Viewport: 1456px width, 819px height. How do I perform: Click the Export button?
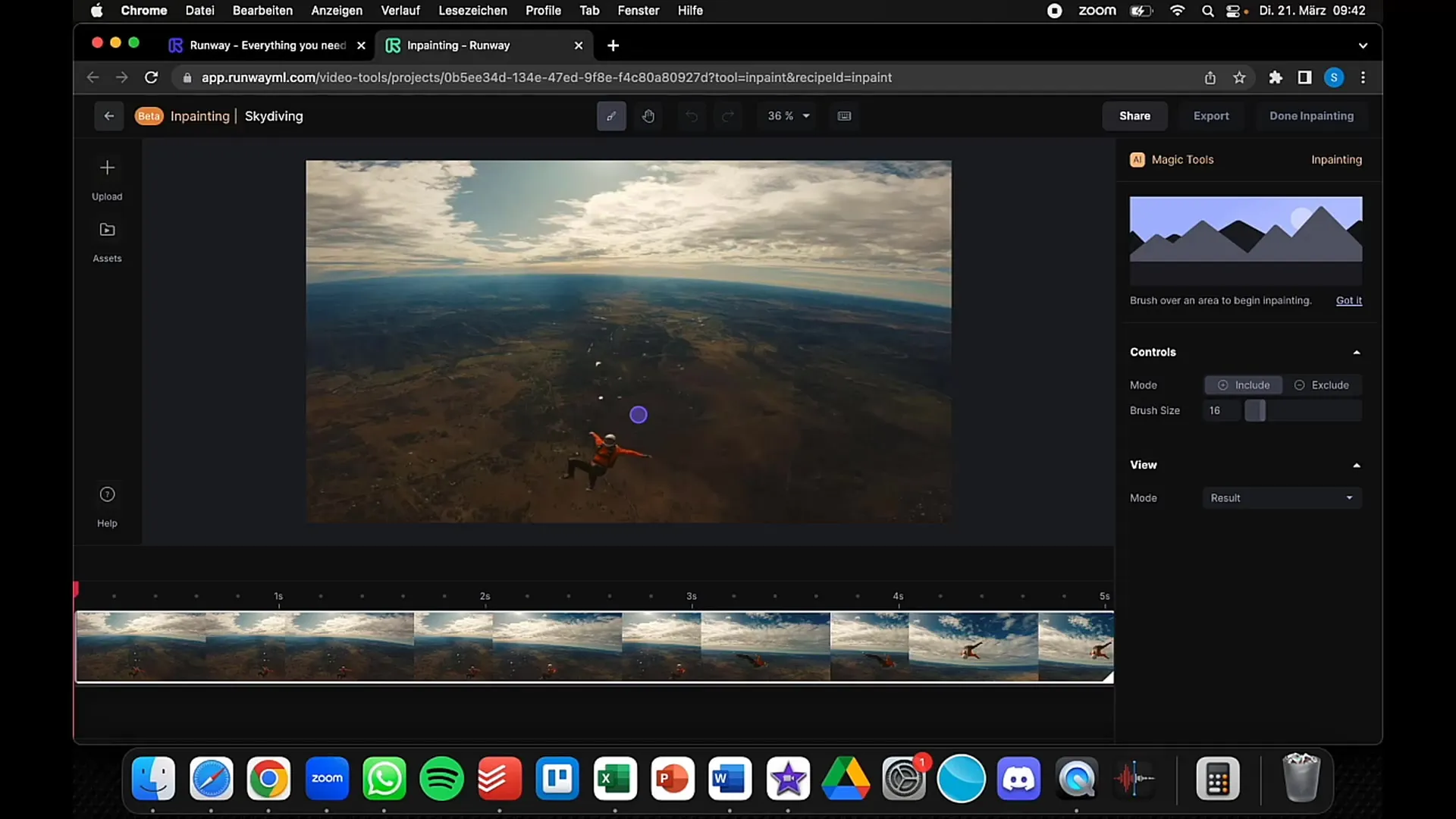1211,115
